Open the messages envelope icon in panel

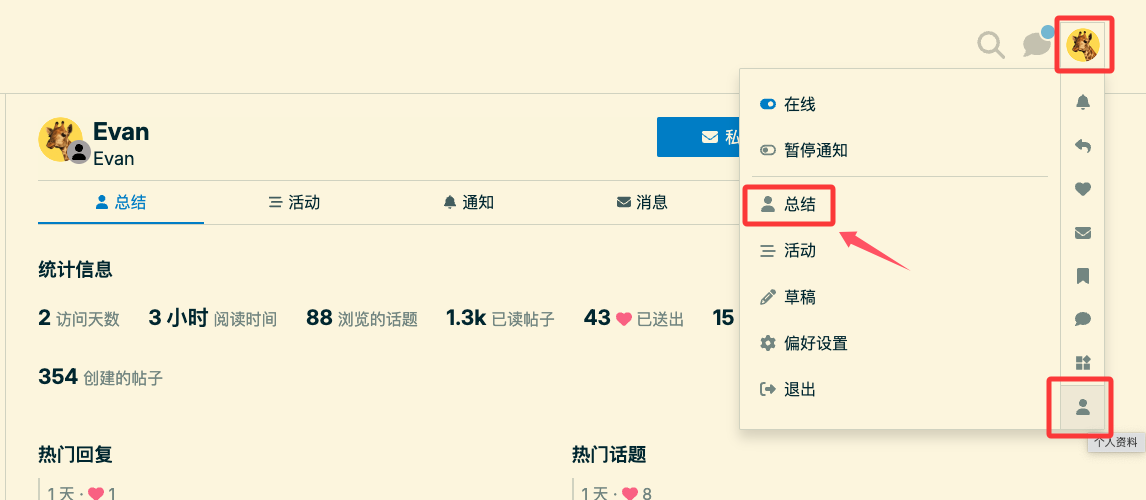coord(1083,233)
